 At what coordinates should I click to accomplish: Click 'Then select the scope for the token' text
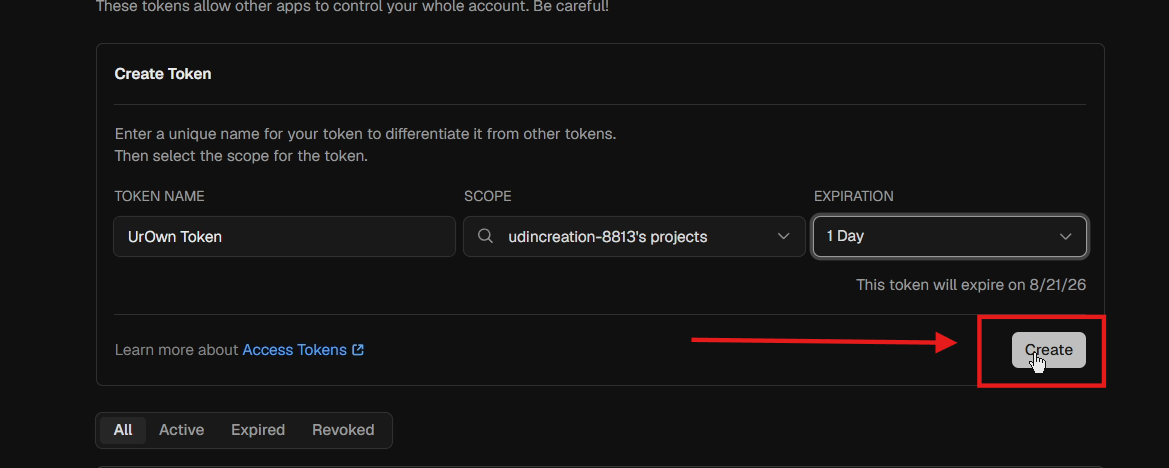pos(242,156)
